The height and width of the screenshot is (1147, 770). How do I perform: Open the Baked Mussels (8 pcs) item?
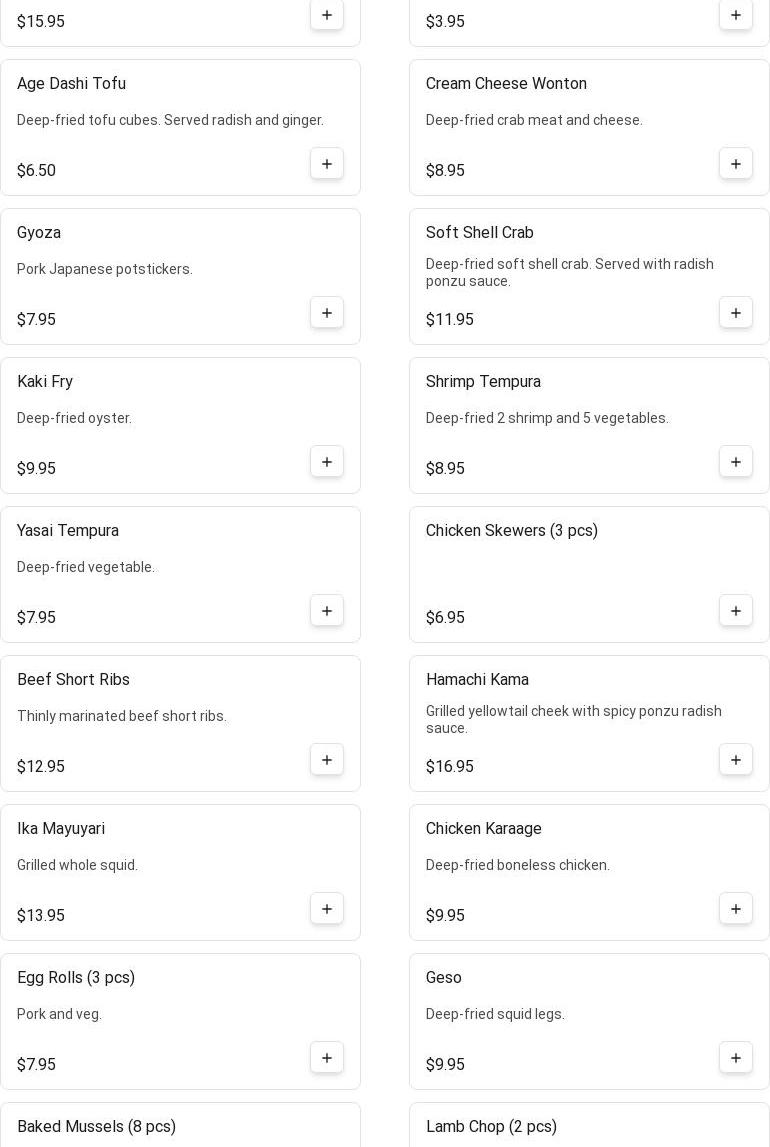pyautogui.click(x=97, y=1127)
